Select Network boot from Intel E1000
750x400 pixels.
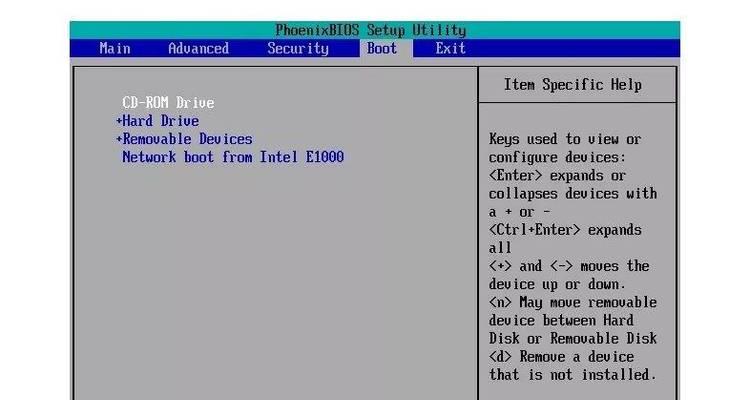tap(233, 157)
